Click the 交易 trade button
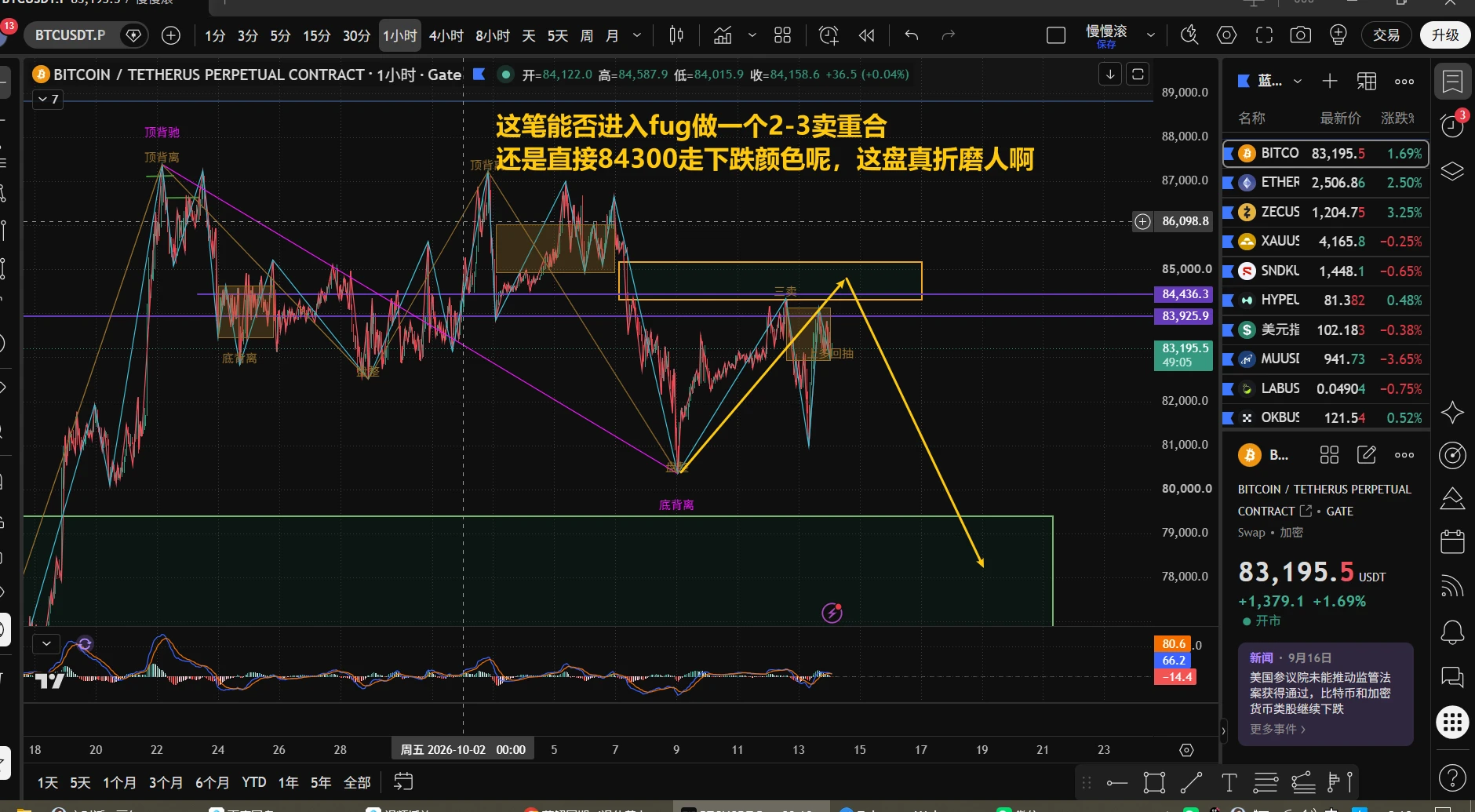The image size is (1475, 812). click(1386, 35)
